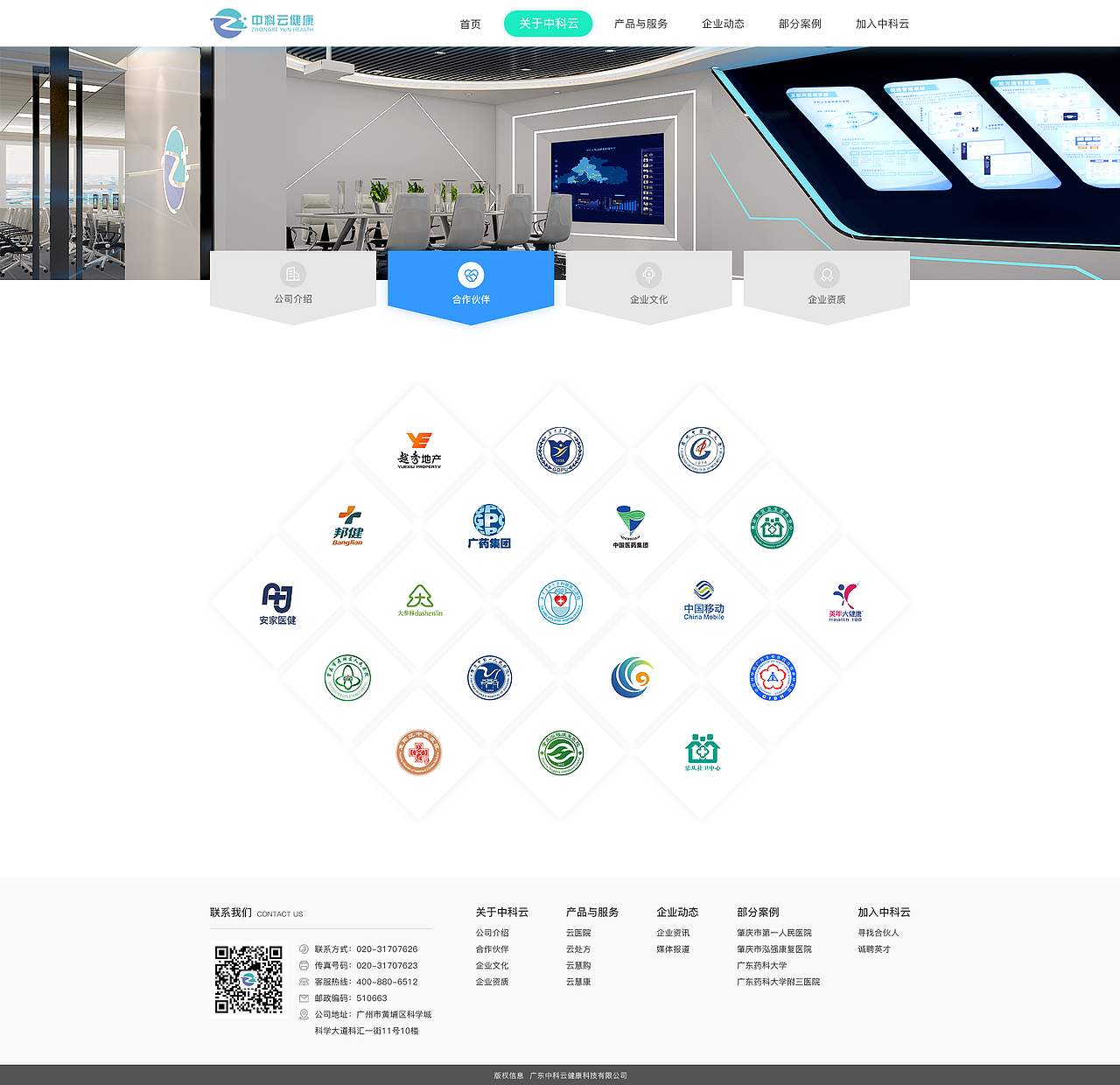Click the light-blue hospital emblem with red heart
1120x1085 pixels.
click(x=560, y=602)
